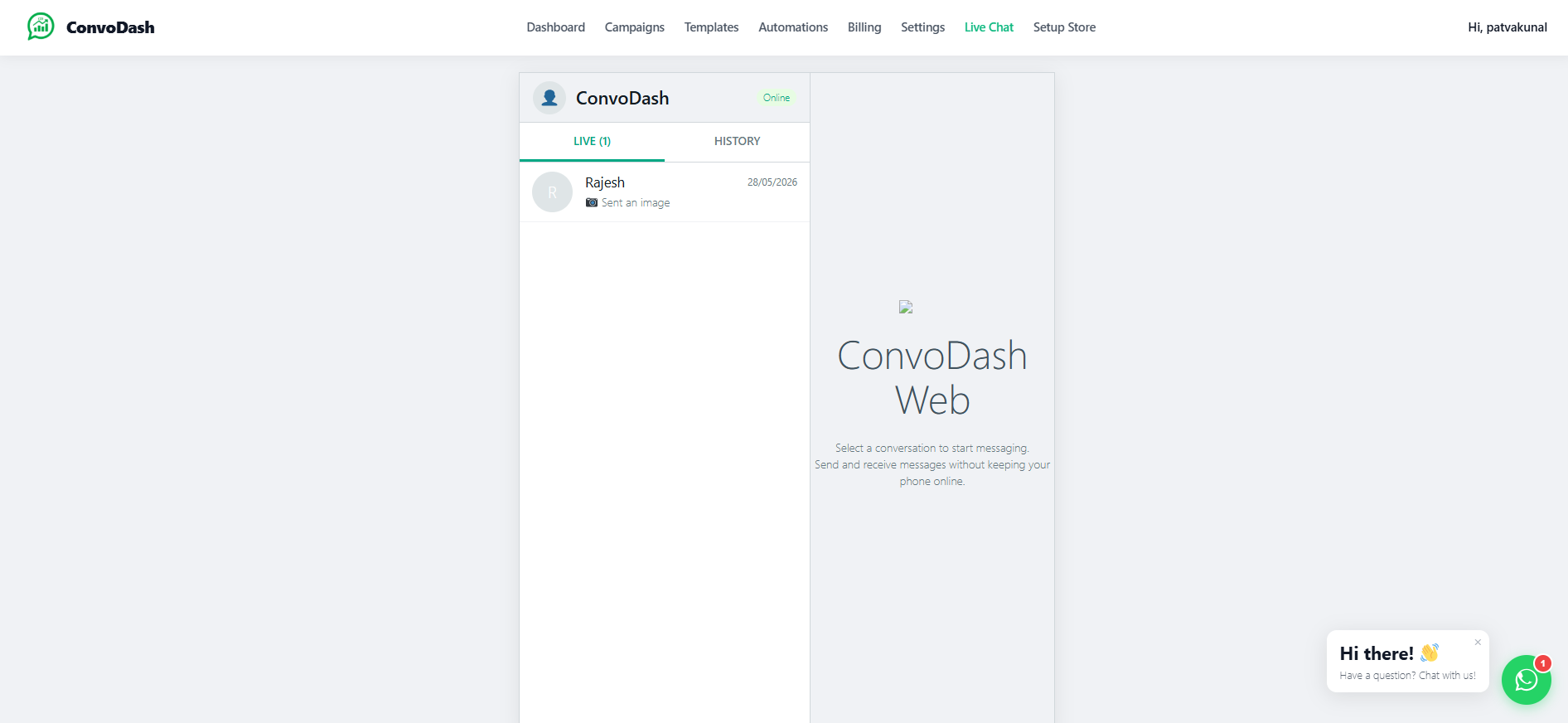Navigate to Automations
This screenshot has height=723, width=1568.
click(793, 27)
